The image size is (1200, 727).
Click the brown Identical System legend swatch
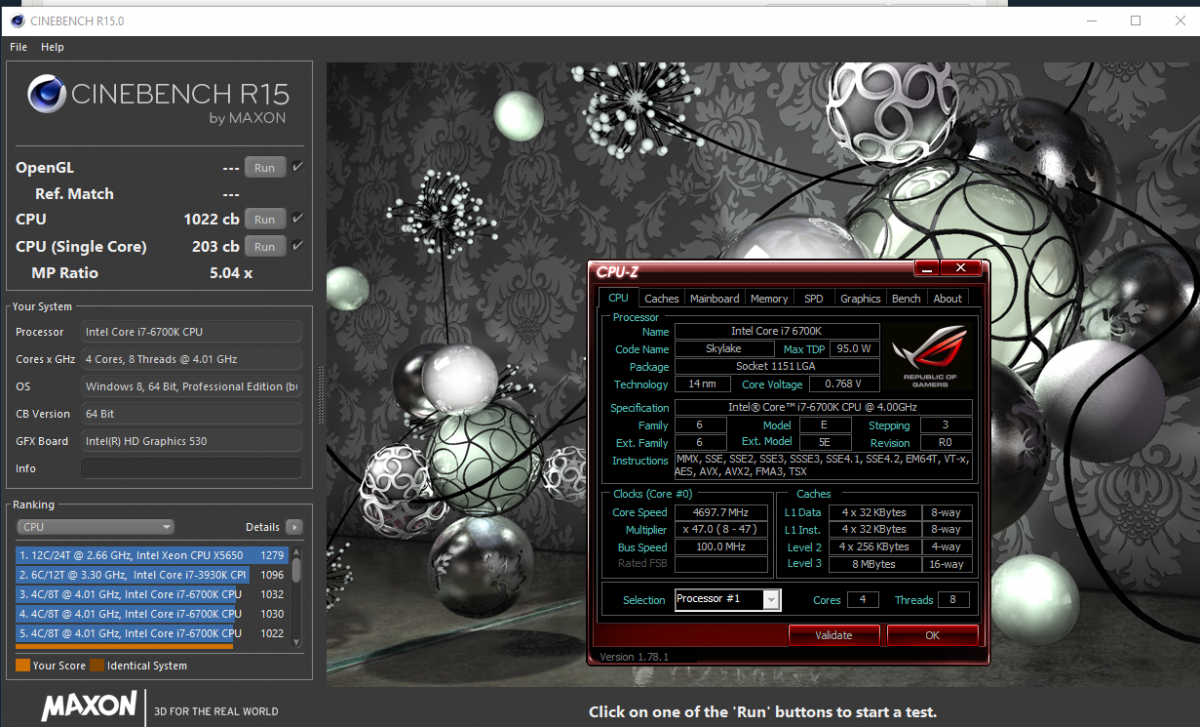point(96,665)
